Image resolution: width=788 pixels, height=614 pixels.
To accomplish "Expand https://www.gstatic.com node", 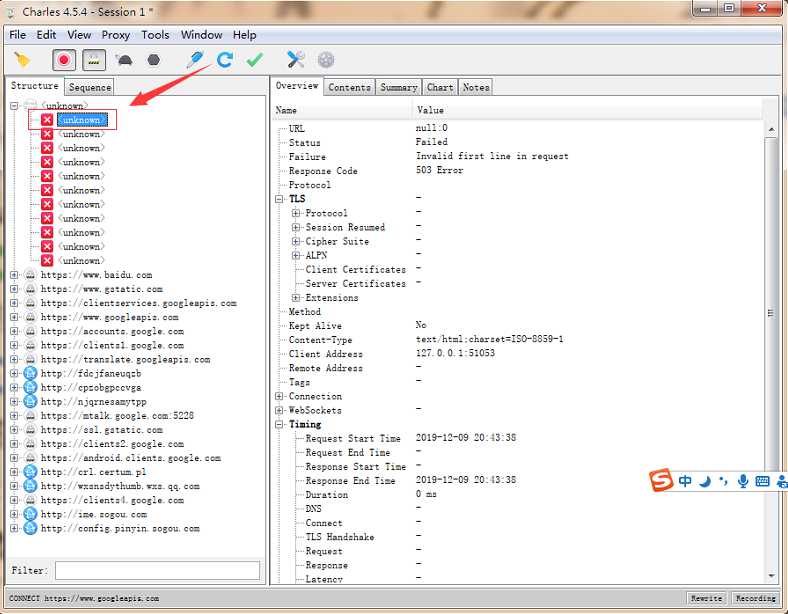I will coord(14,289).
